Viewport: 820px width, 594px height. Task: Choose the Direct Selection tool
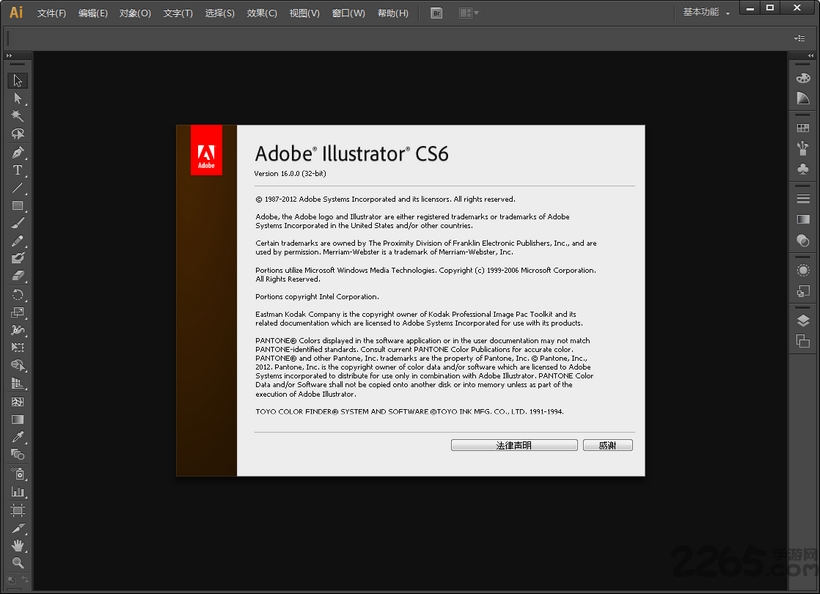coord(18,98)
